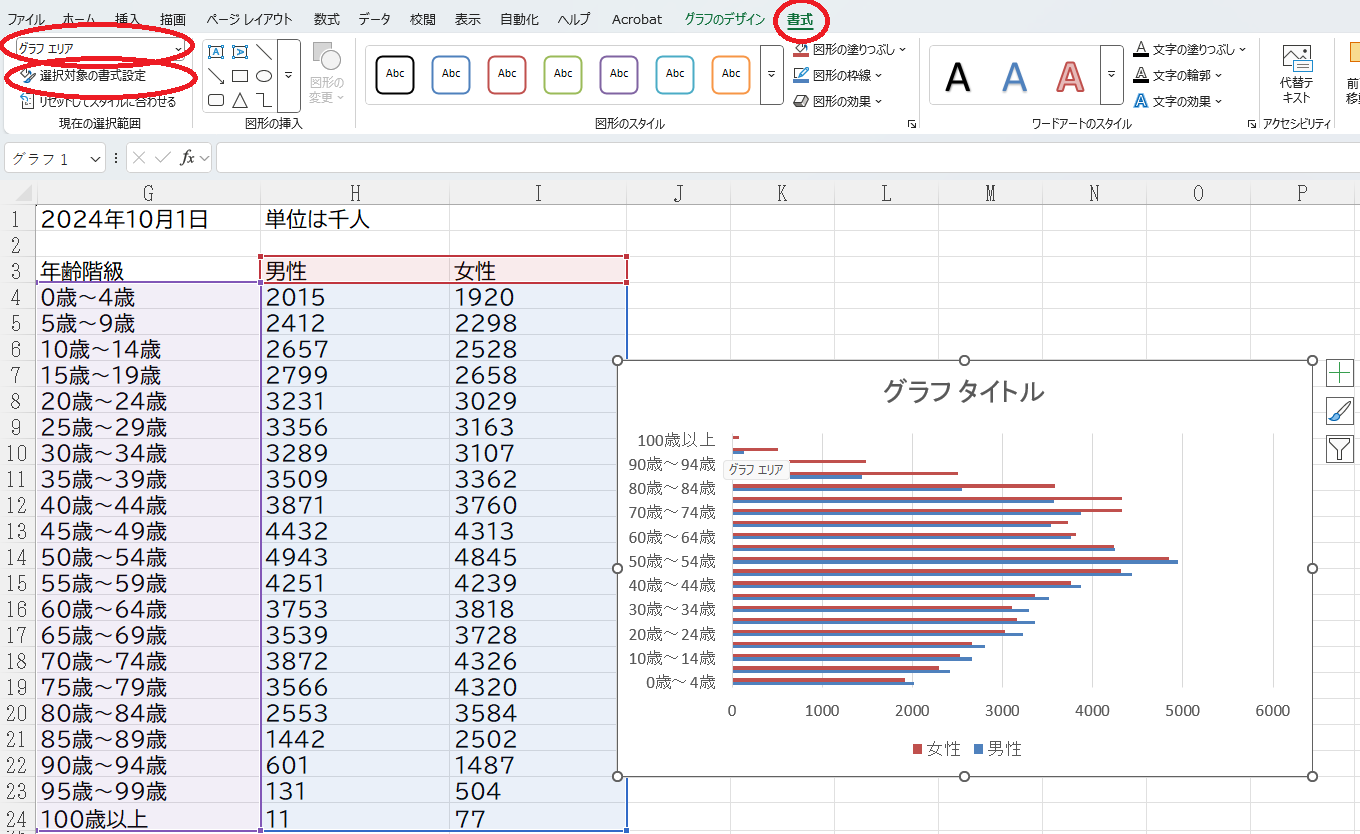Open Chart Styles brush button
This screenshot has height=834, width=1360.
(x=1340, y=411)
